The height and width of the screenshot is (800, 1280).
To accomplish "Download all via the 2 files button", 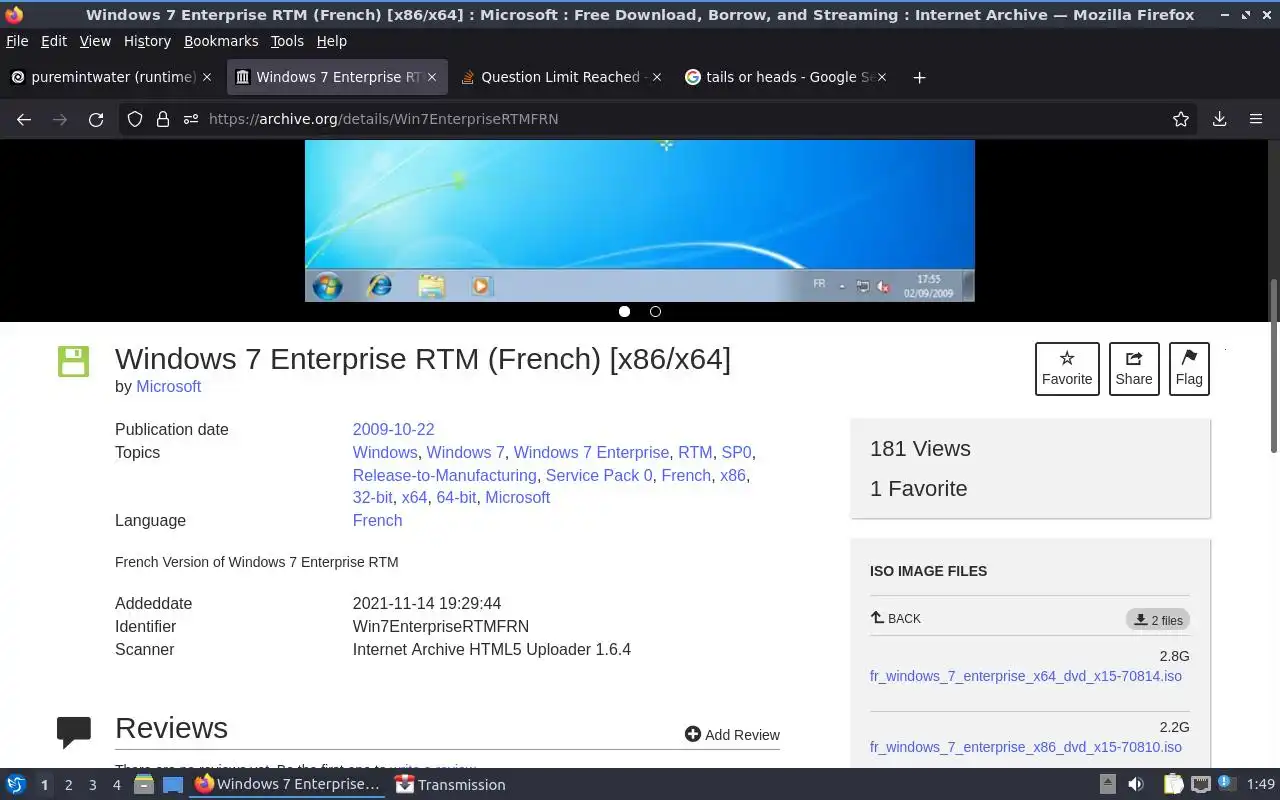I will 1158,620.
